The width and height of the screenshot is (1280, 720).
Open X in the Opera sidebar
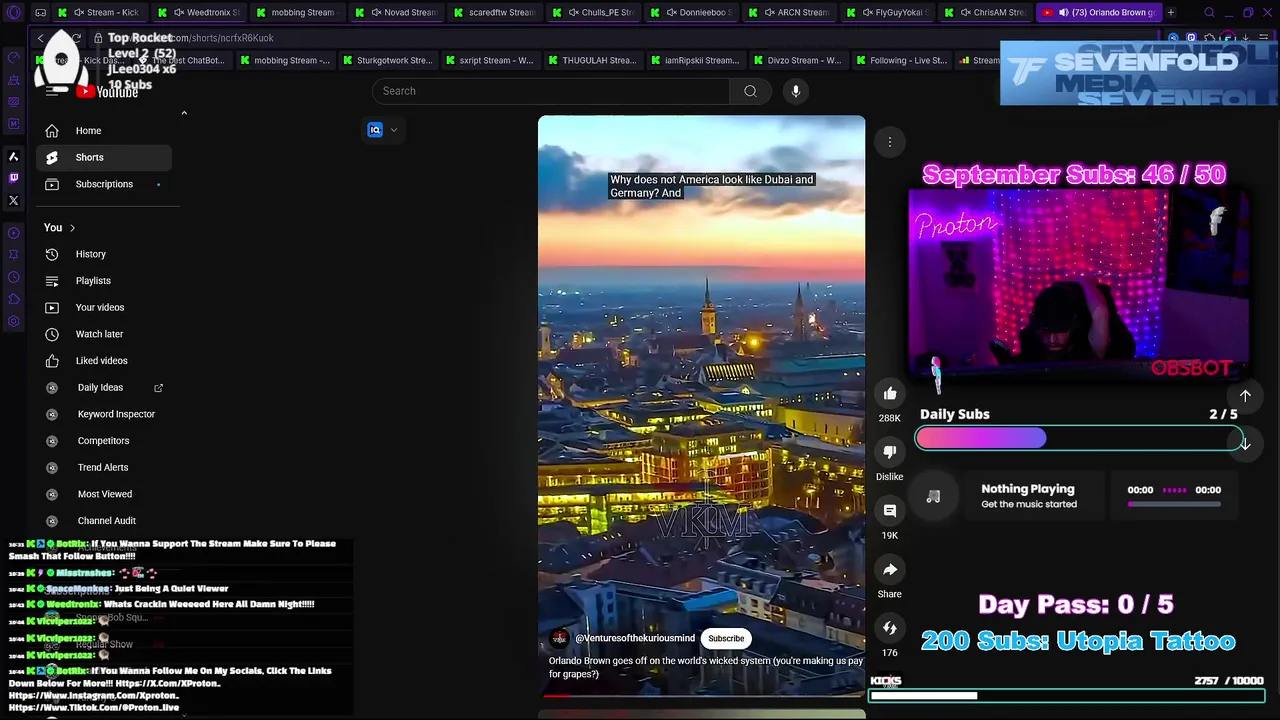(14, 200)
